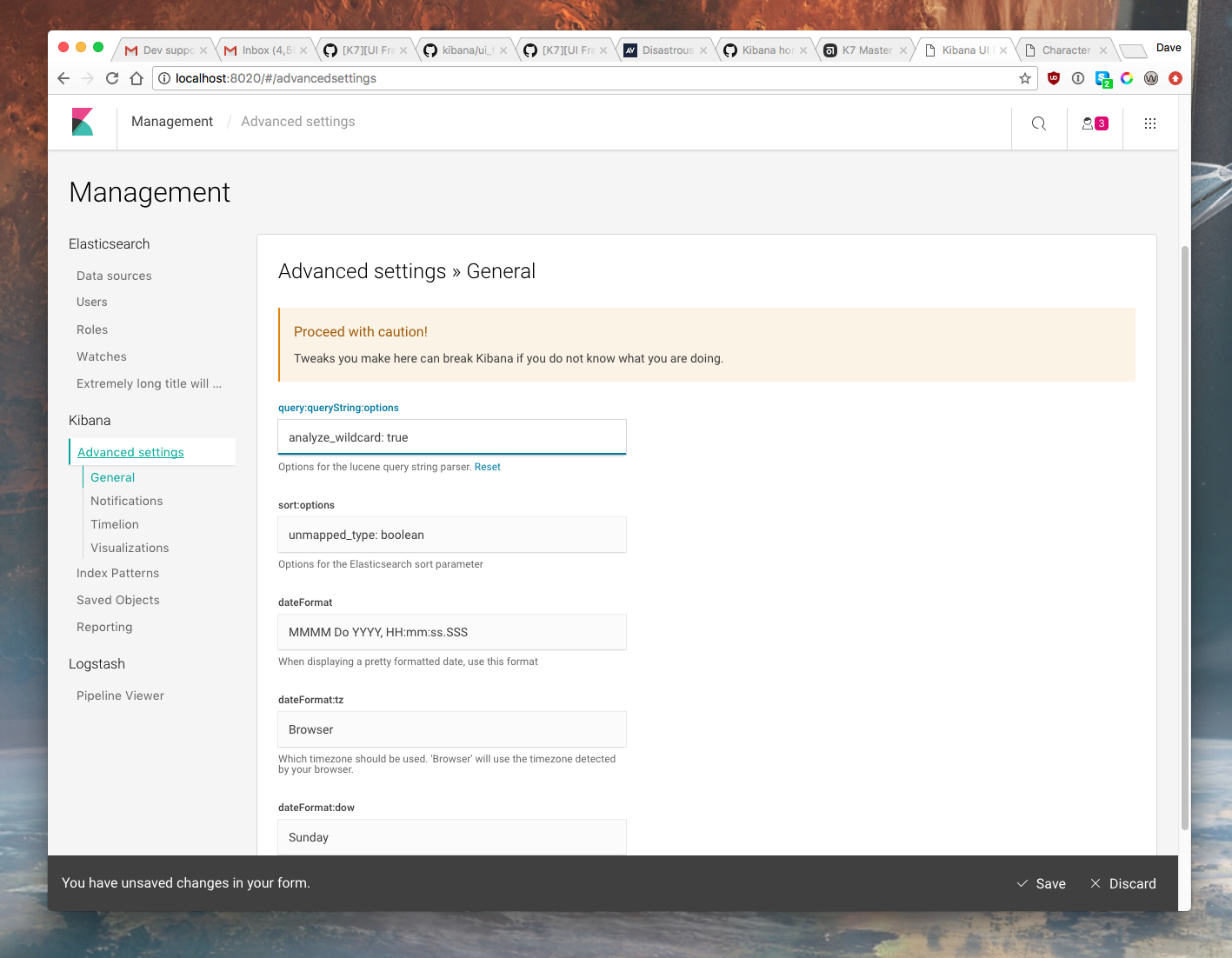This screenshot has height=958, width=1232.
Task: Bookmark page with the star icon
Action: (x=1025, y=78)
